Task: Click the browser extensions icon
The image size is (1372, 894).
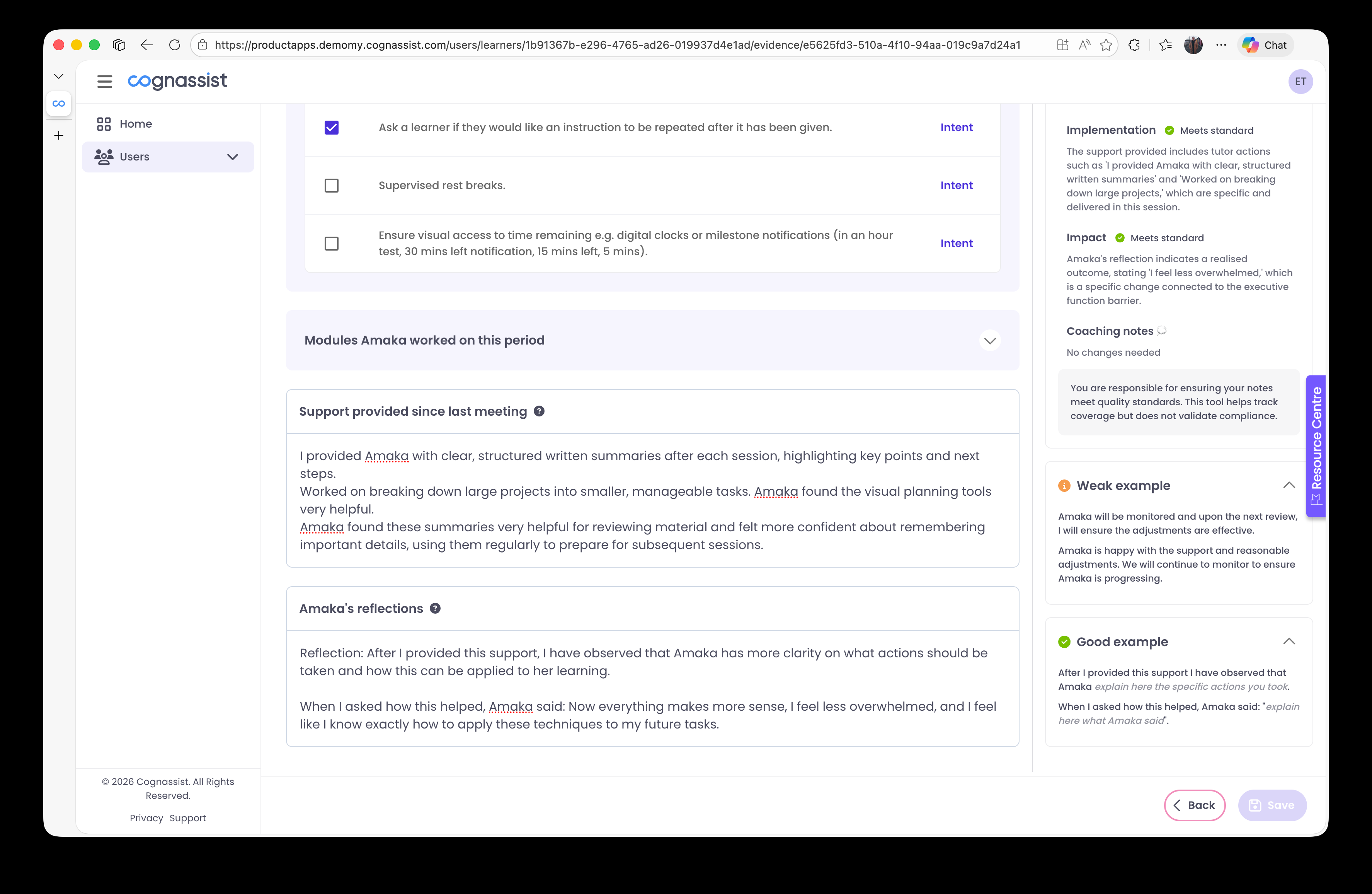Action: (x=1134, y=44)
